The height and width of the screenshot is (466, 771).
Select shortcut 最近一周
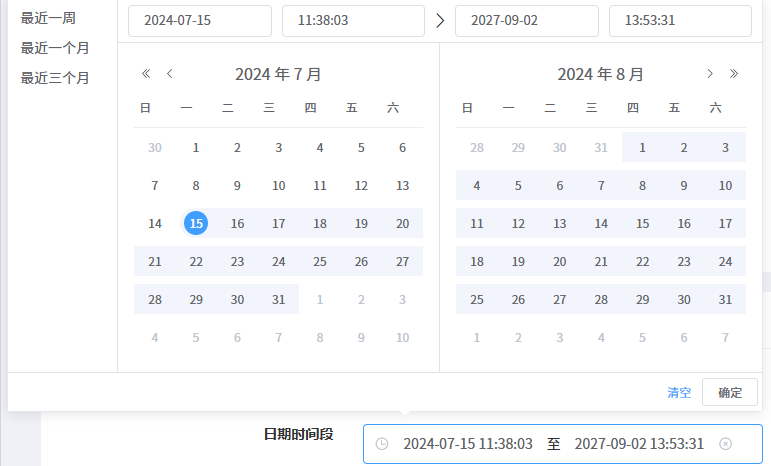48,18
